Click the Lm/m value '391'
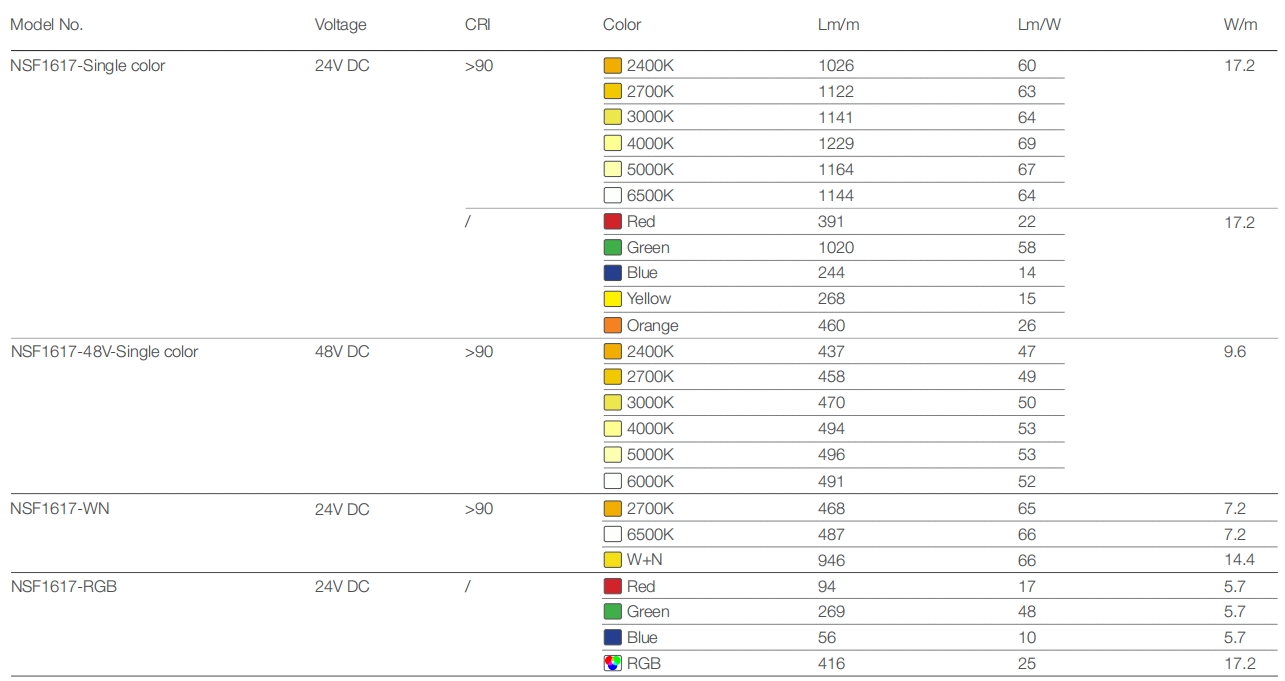1285x681 pixels. pyautogui.click(x=831, y=222)
